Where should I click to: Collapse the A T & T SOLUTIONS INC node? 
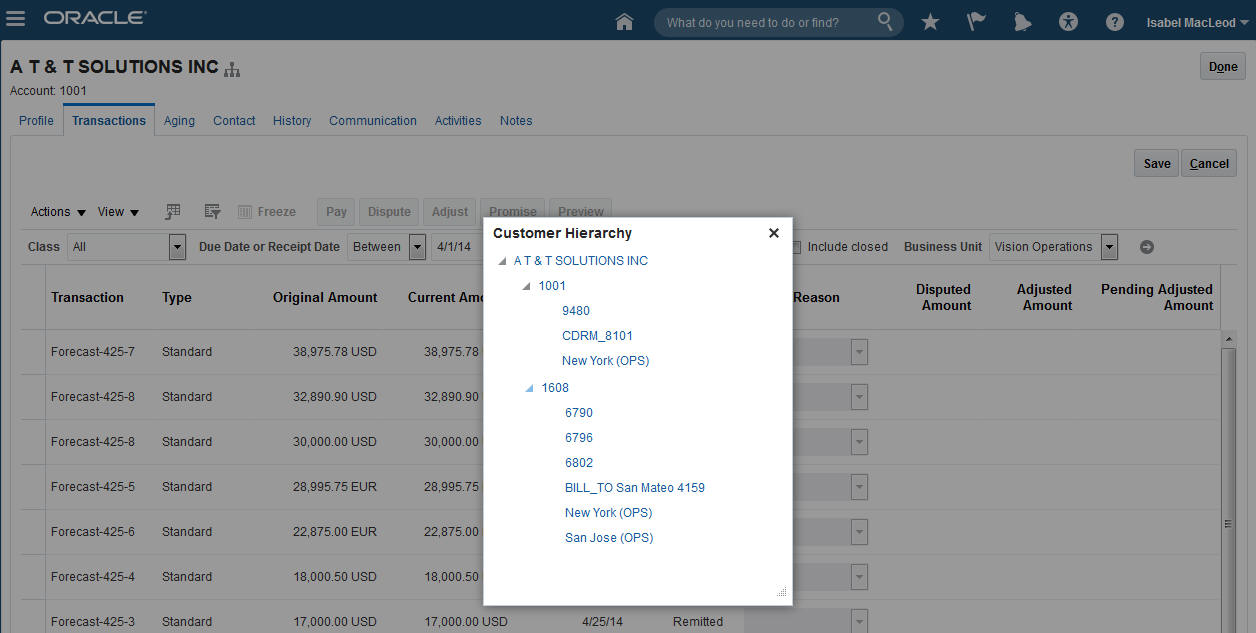(x=502, y=261)
